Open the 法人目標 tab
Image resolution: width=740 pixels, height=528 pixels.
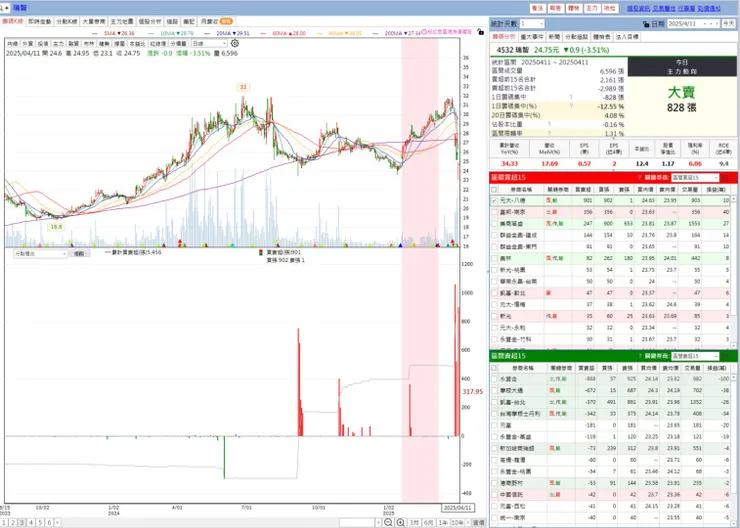[x=627, y=37]
